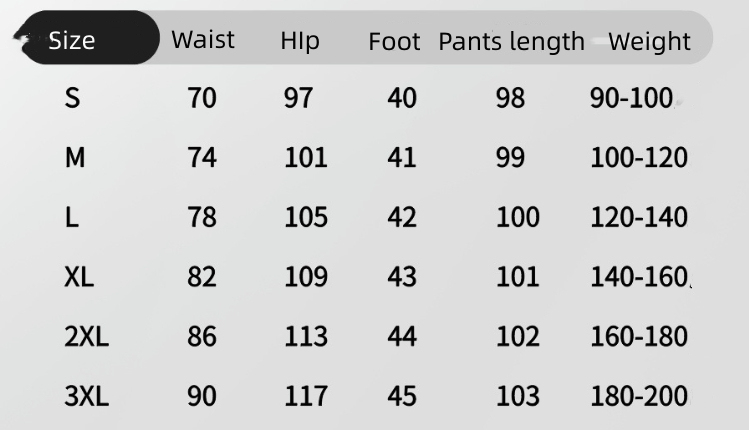Click waist value 70
749x430 pixels.
point(201,98)
